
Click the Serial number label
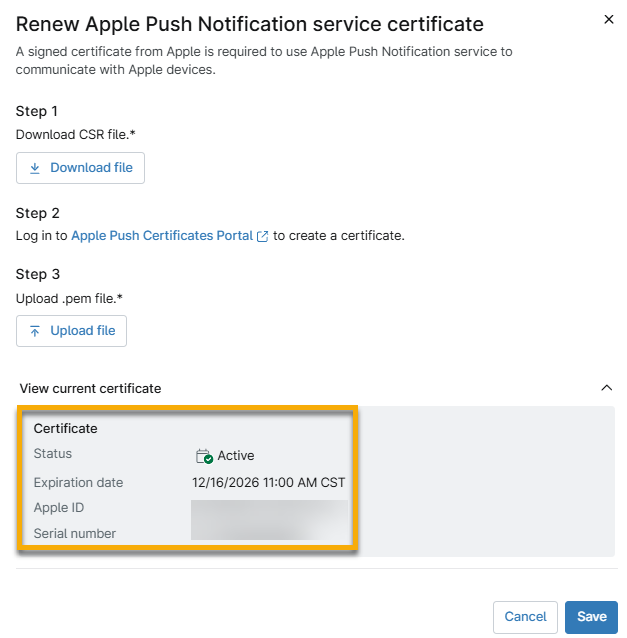74,533
